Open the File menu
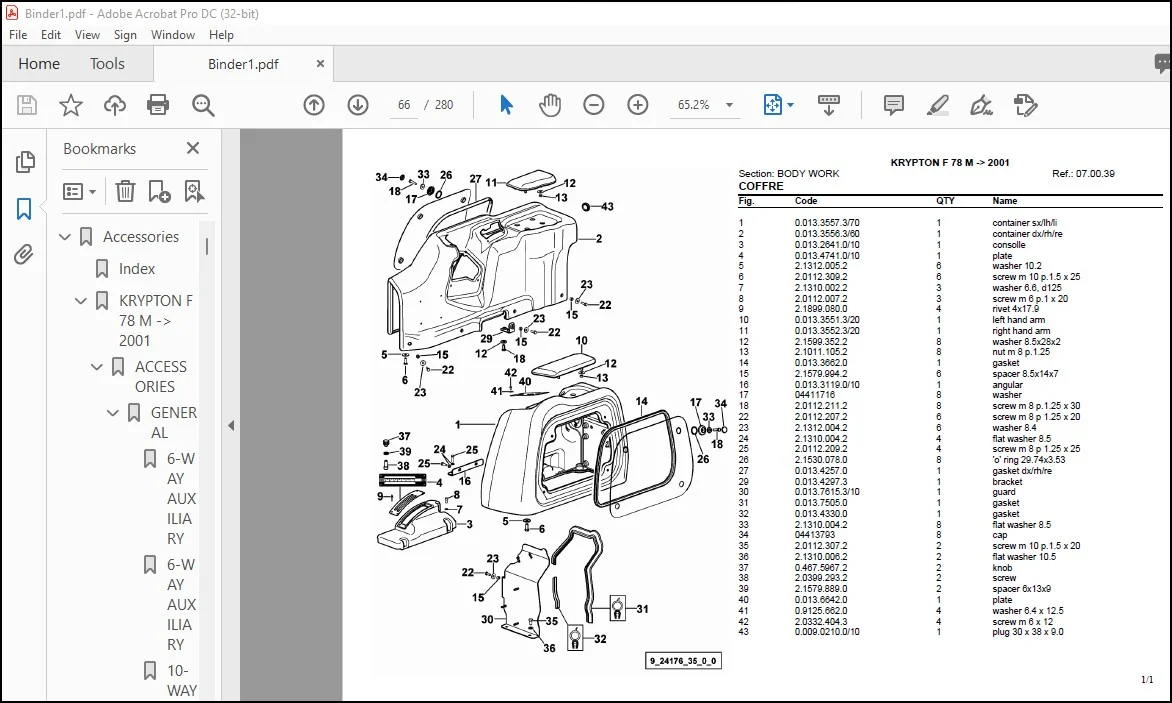The width and height of the screenshot is (1172, 703). coord(18,34)
